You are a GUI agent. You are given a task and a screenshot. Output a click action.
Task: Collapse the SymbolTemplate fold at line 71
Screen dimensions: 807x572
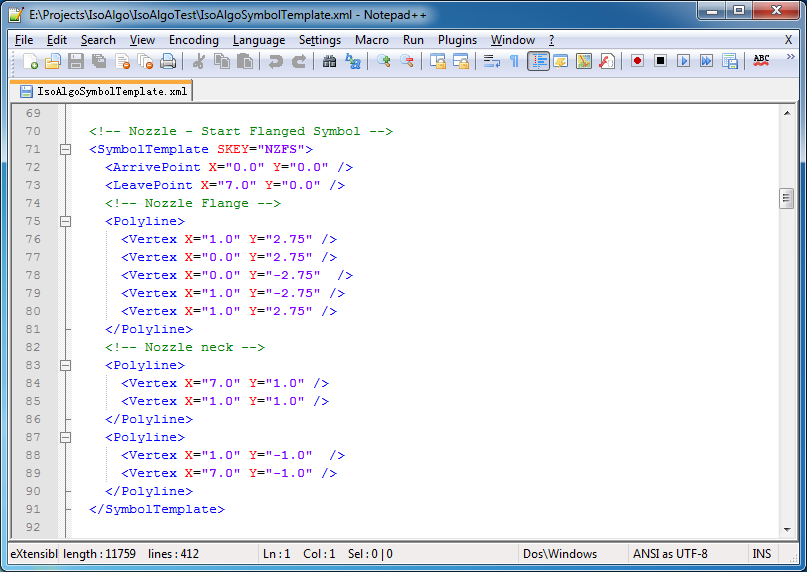[x=65, y=149]
